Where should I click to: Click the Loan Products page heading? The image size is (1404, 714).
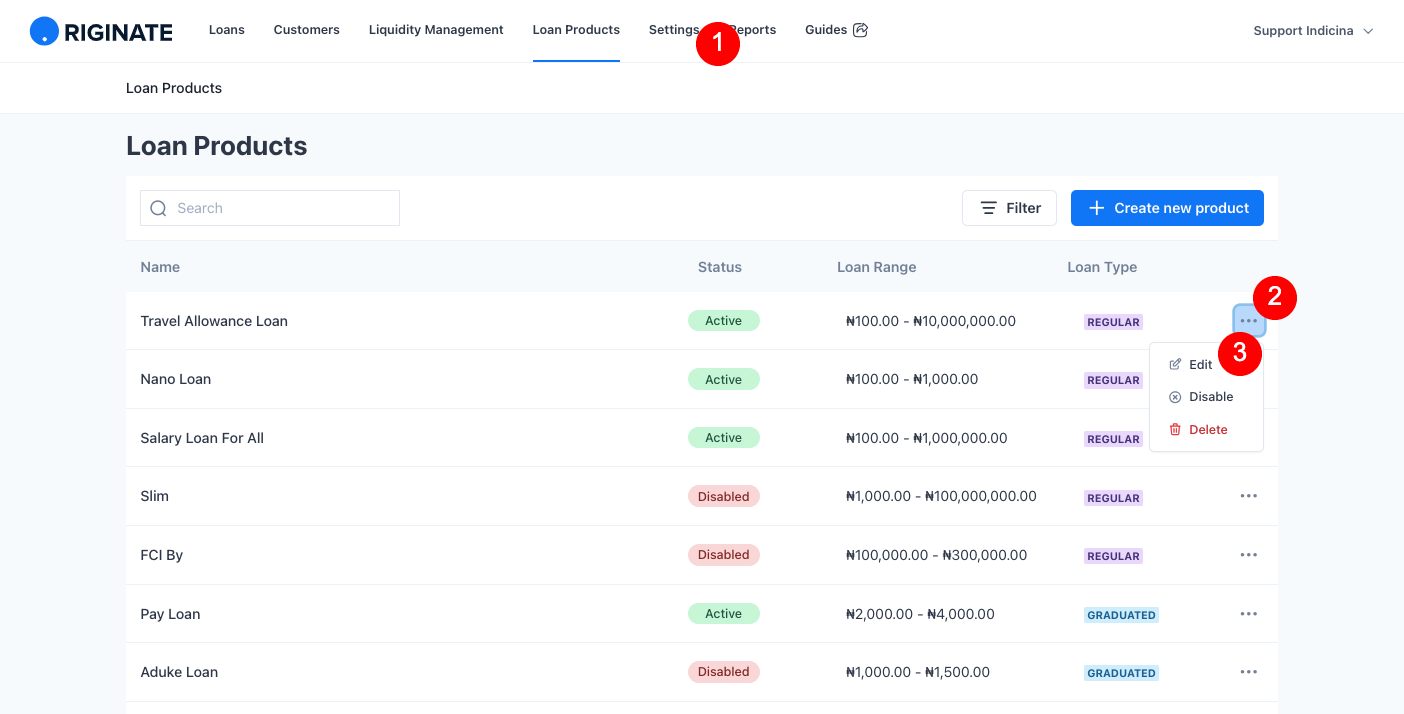[x=217, y=146]
